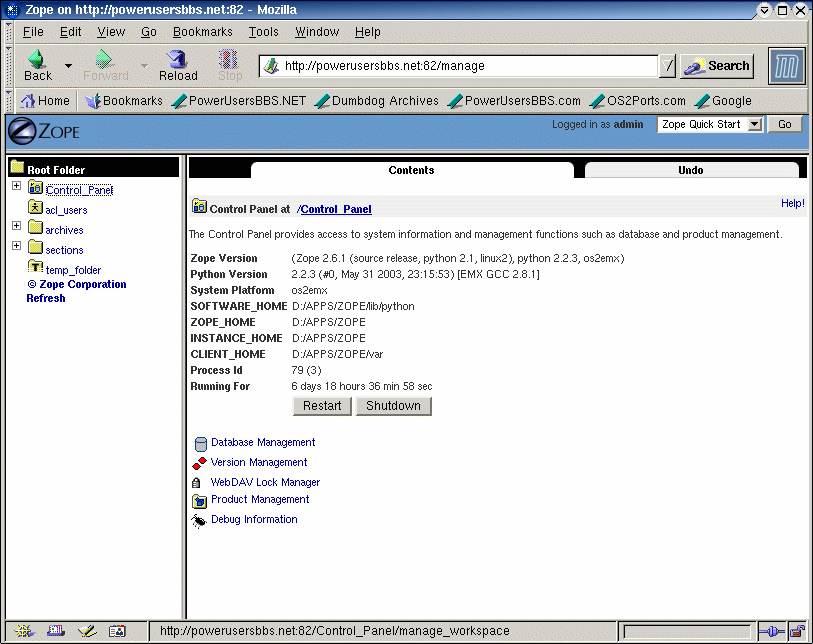Switch to the Contents tab
Image resolution: width=813 pixels, height=644 pixels.
tap(412, 170)
